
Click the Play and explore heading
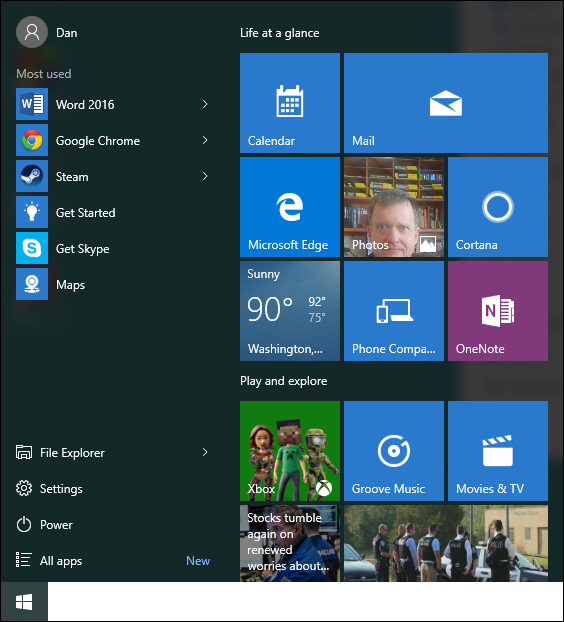[x=284, y=381]
